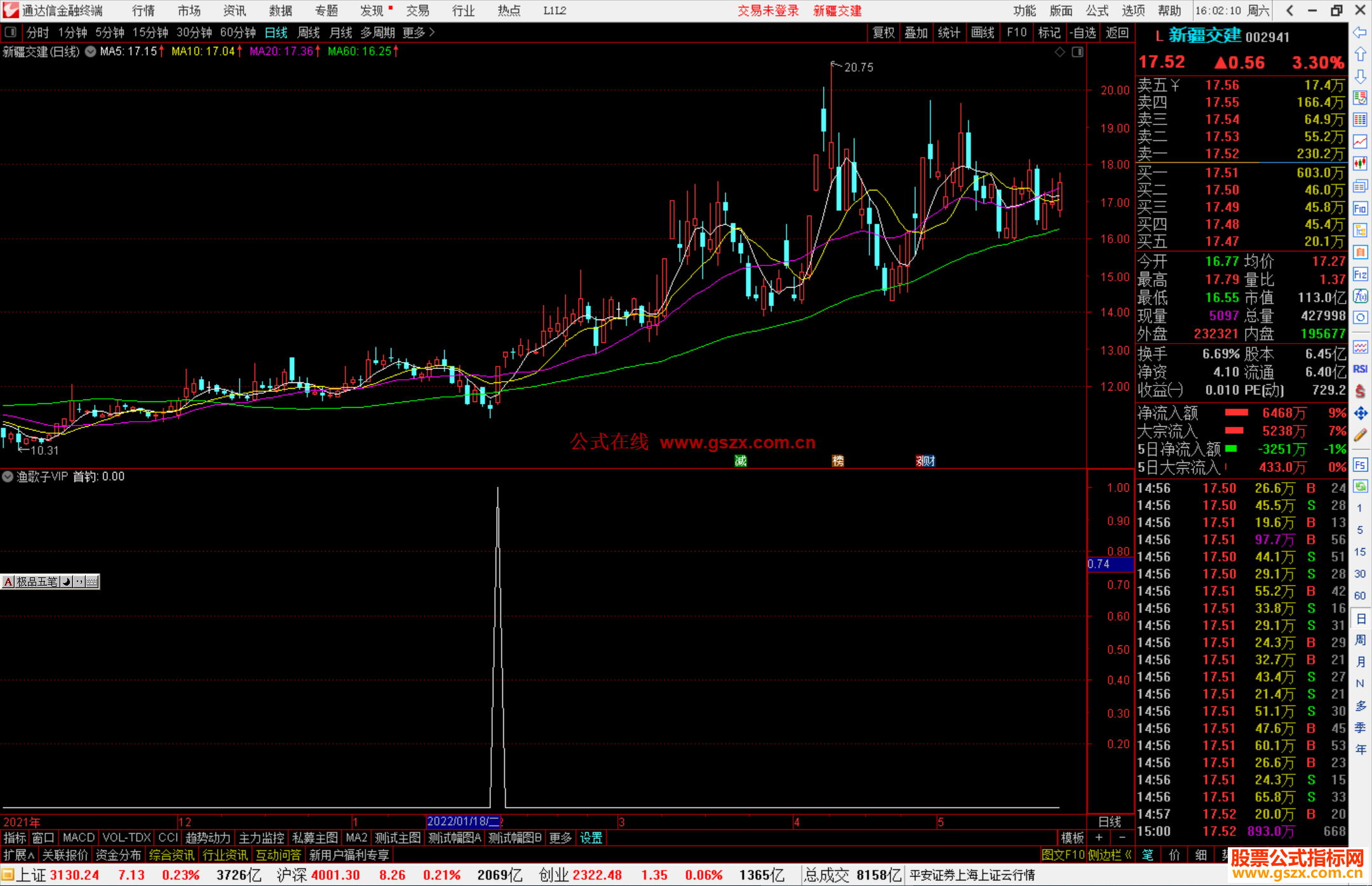Click the red S dollar icon

click(1360, 391)
